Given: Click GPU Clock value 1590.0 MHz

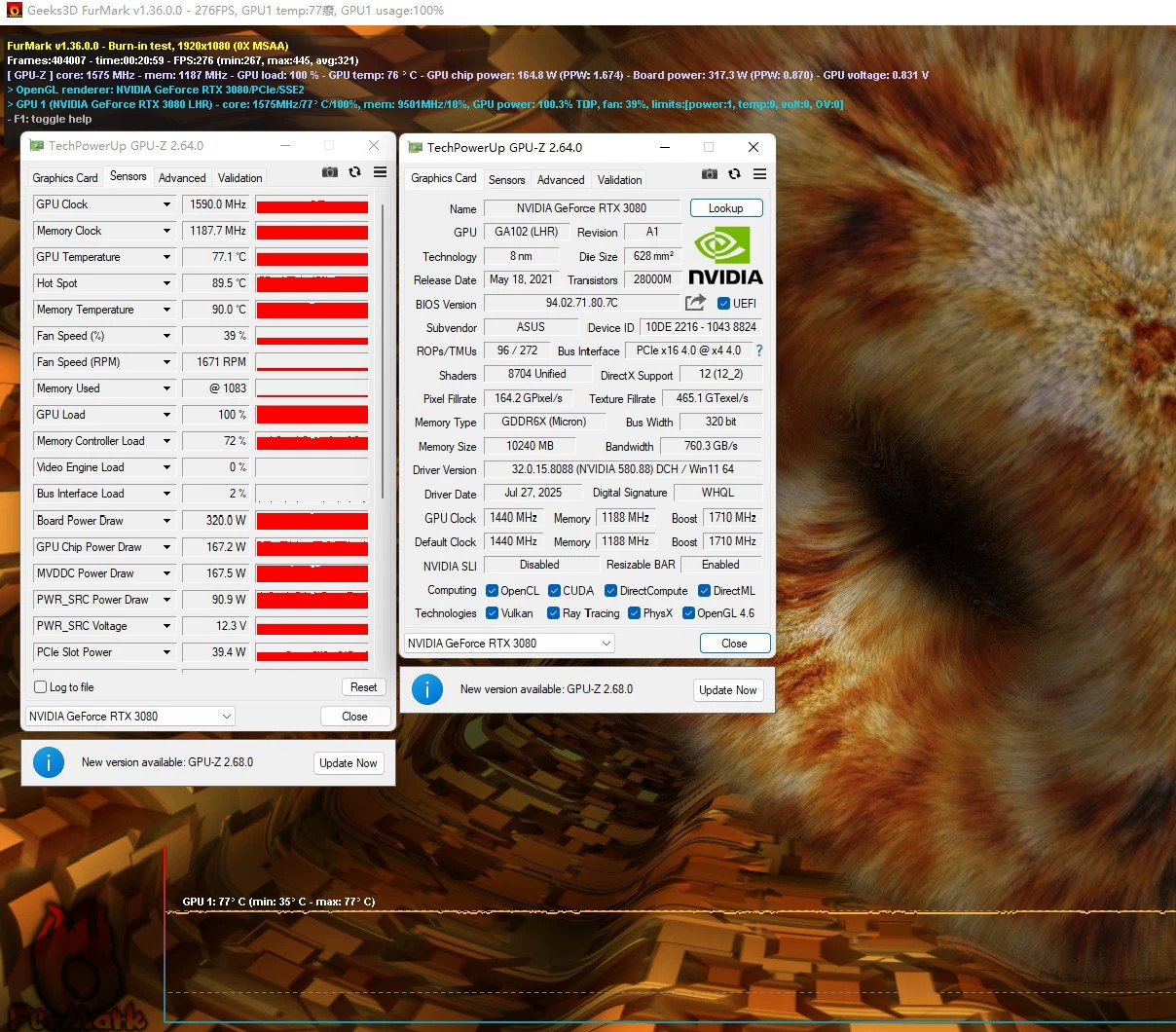Looking at the screenshot, I should (217, 204).
